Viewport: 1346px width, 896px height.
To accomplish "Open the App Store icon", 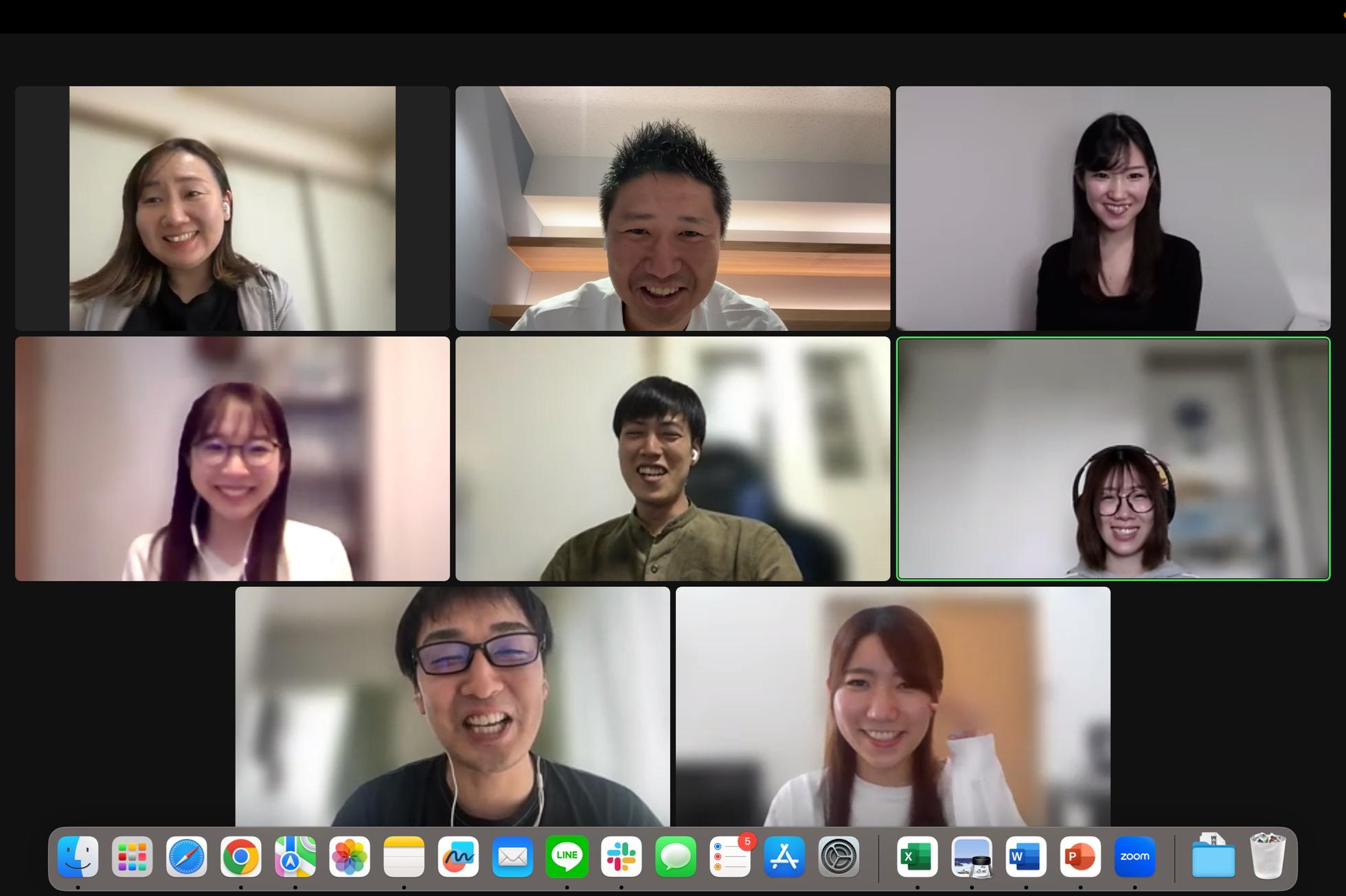I will 784,856.
